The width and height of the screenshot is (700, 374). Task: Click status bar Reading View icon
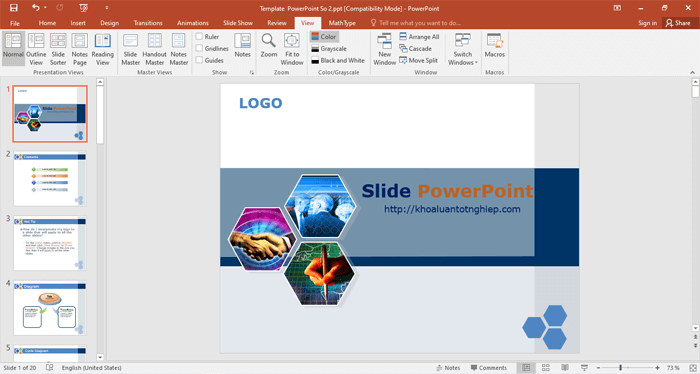click(x=565, y=368)
